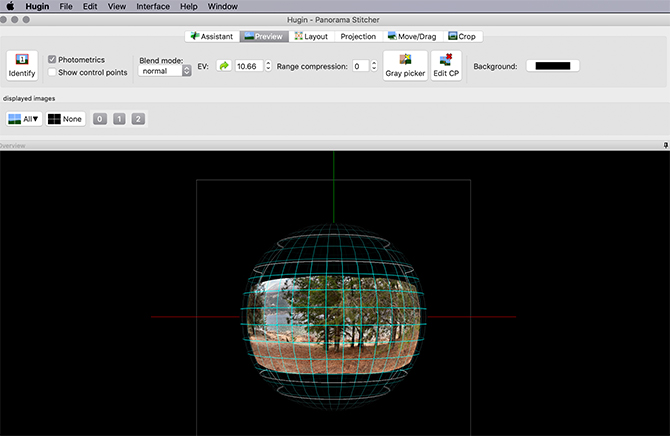Click the green EV reset arrow
This screenshot has width=670, height=436.
223,67
